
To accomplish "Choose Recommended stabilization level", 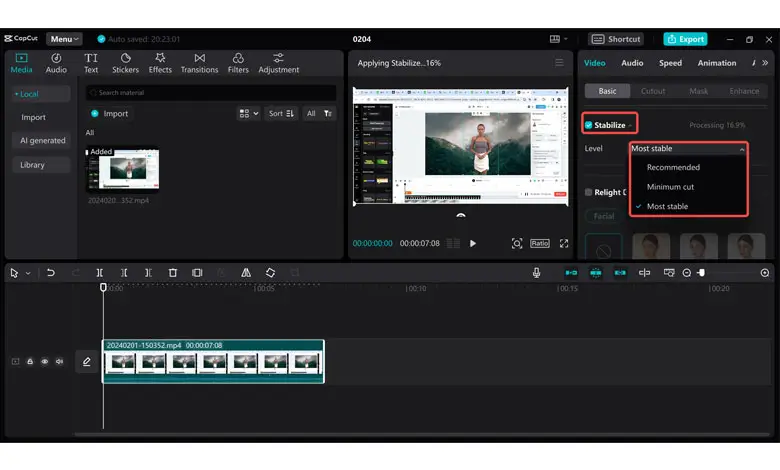I will click(x=673, y=167).
